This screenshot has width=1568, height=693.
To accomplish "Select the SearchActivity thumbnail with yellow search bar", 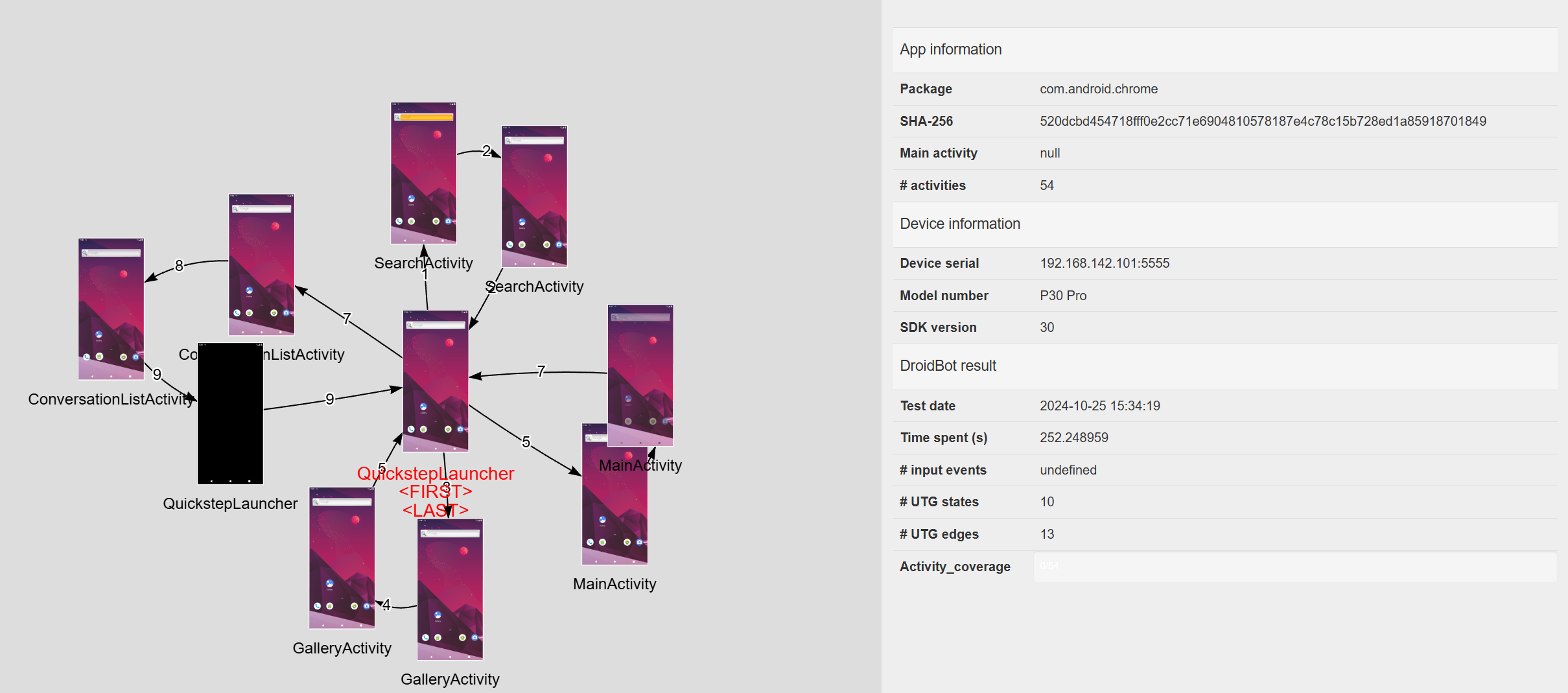I will coord(423,172).
